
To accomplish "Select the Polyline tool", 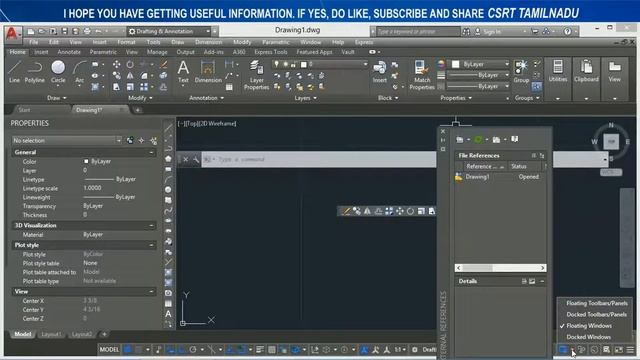I will tap(35, 71).
